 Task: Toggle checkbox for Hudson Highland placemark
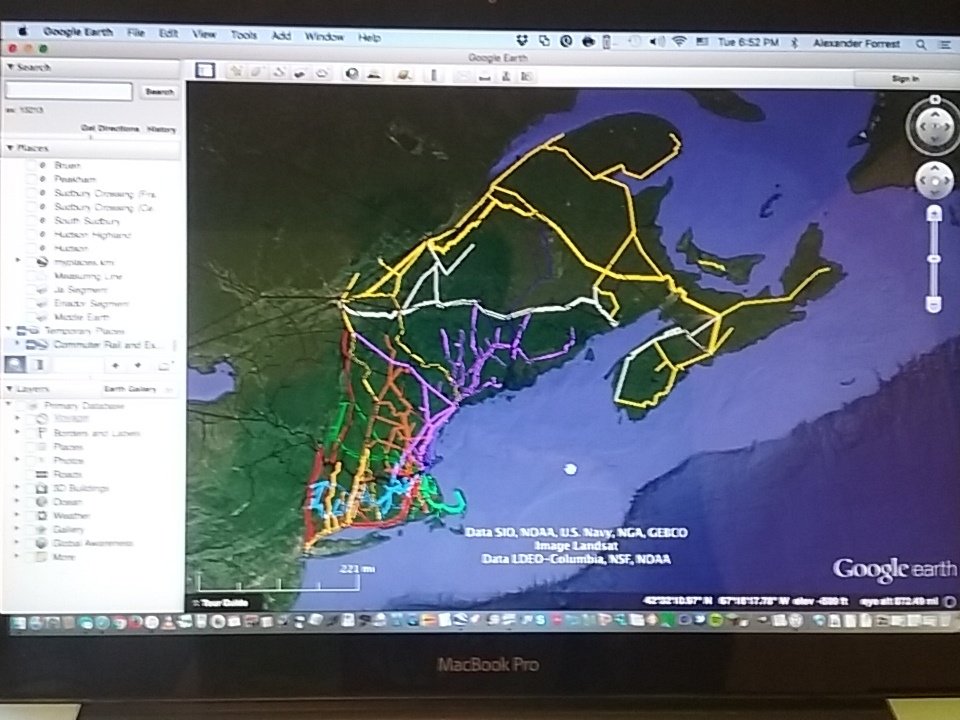pos(31,234)
